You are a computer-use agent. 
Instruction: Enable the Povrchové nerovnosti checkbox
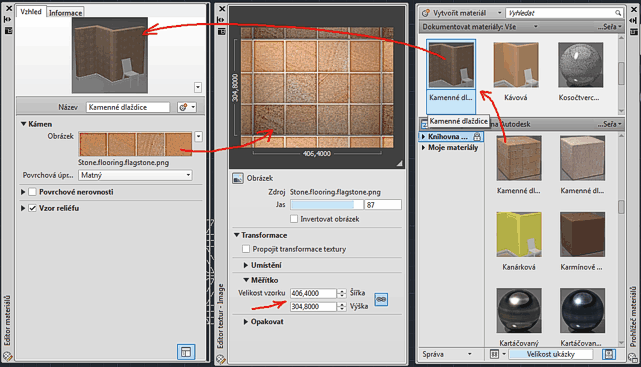pyautogui.click(x=33, y=192)
